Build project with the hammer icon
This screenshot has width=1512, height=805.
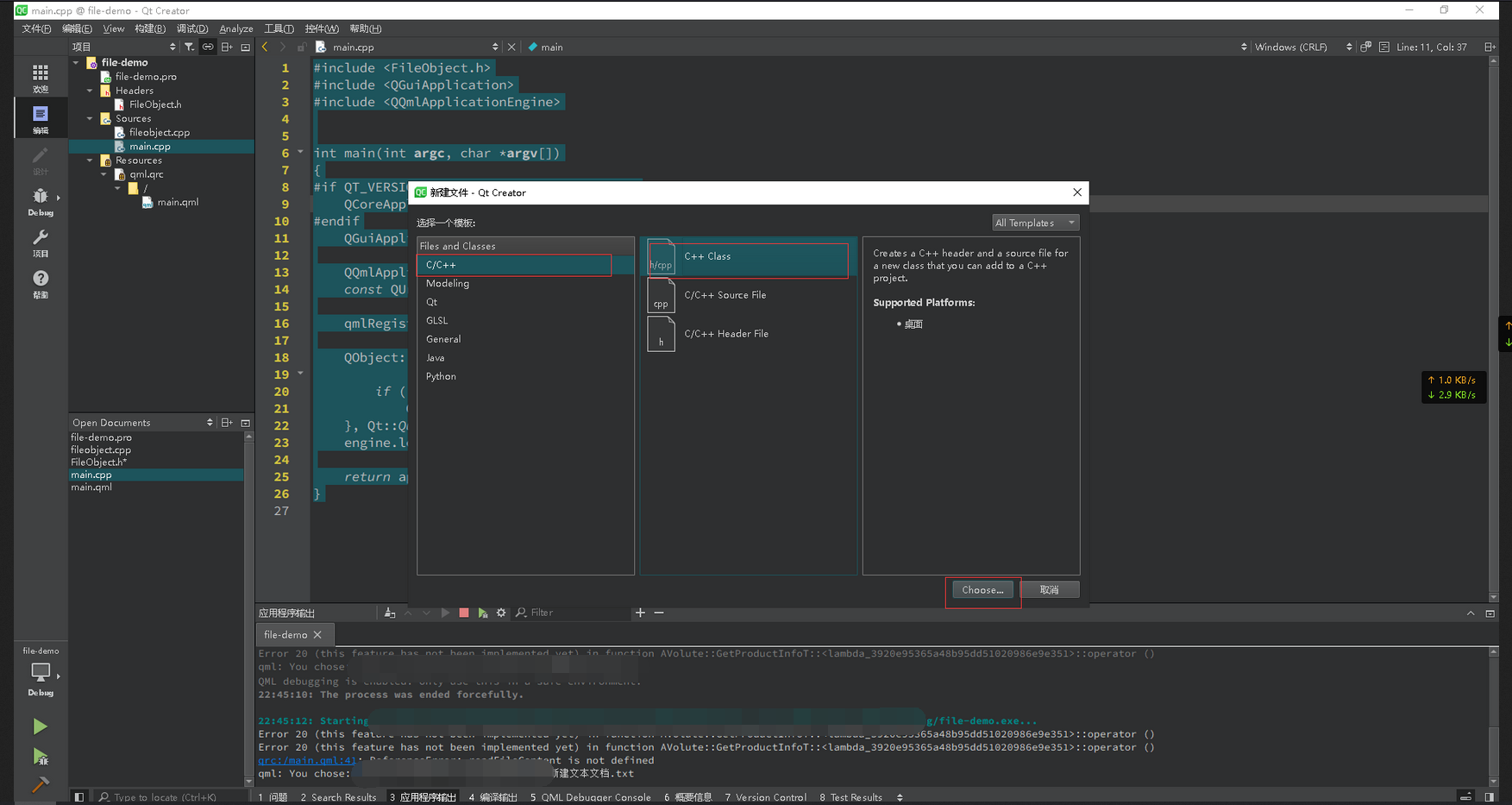(41, 784)
